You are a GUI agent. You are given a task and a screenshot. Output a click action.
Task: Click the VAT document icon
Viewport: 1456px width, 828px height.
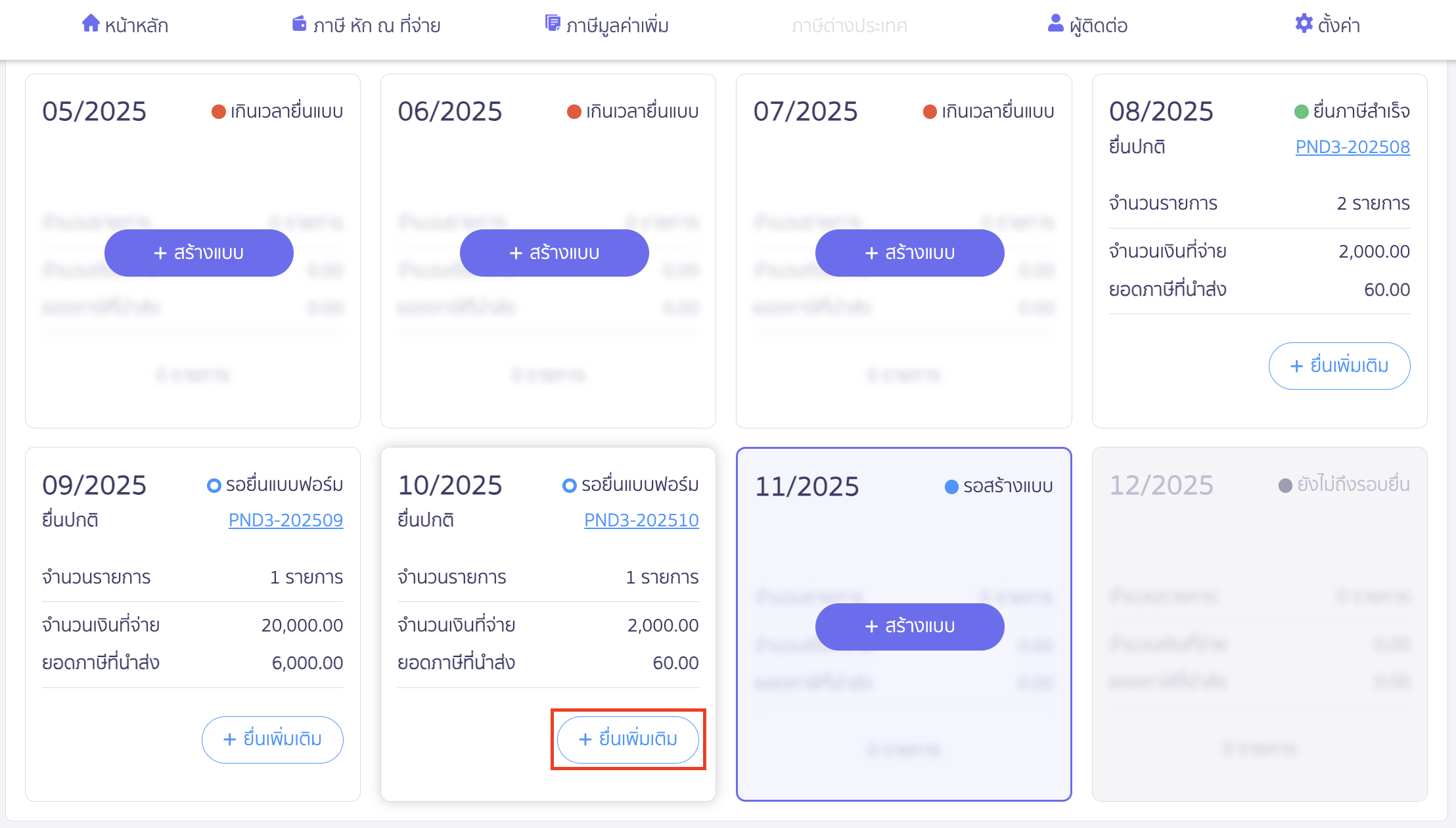553,24
